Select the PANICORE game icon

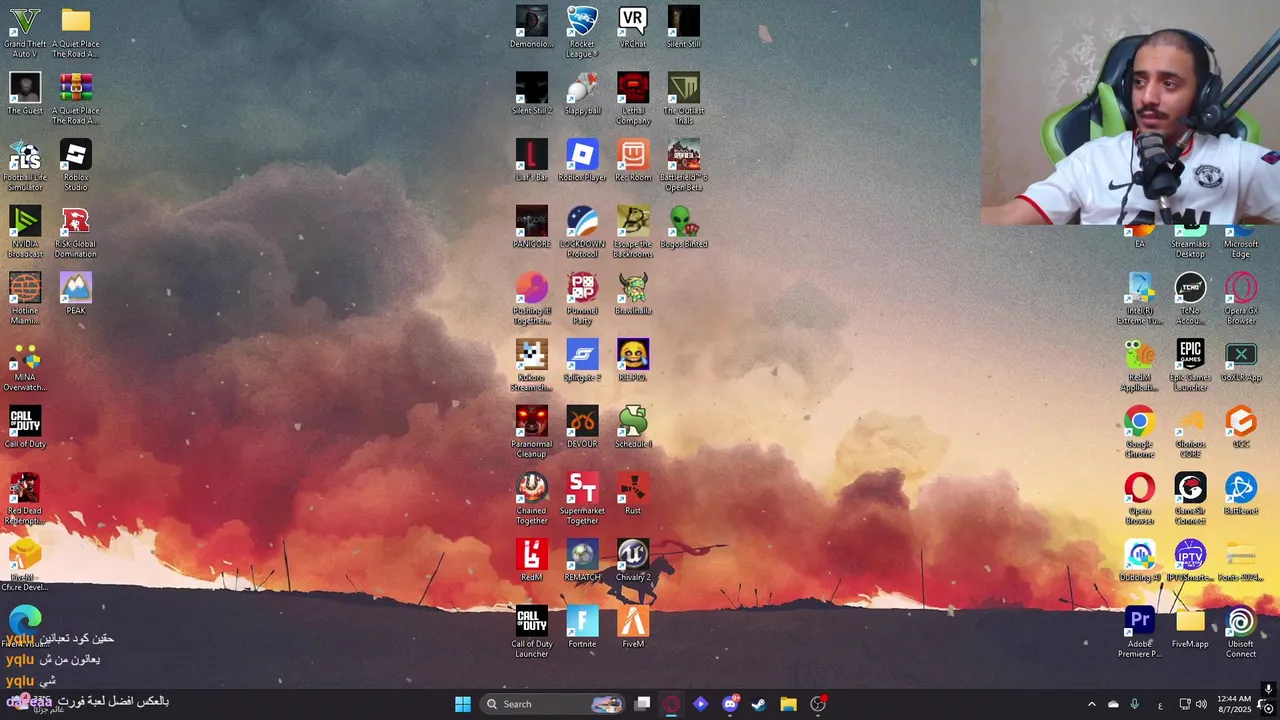531,228
